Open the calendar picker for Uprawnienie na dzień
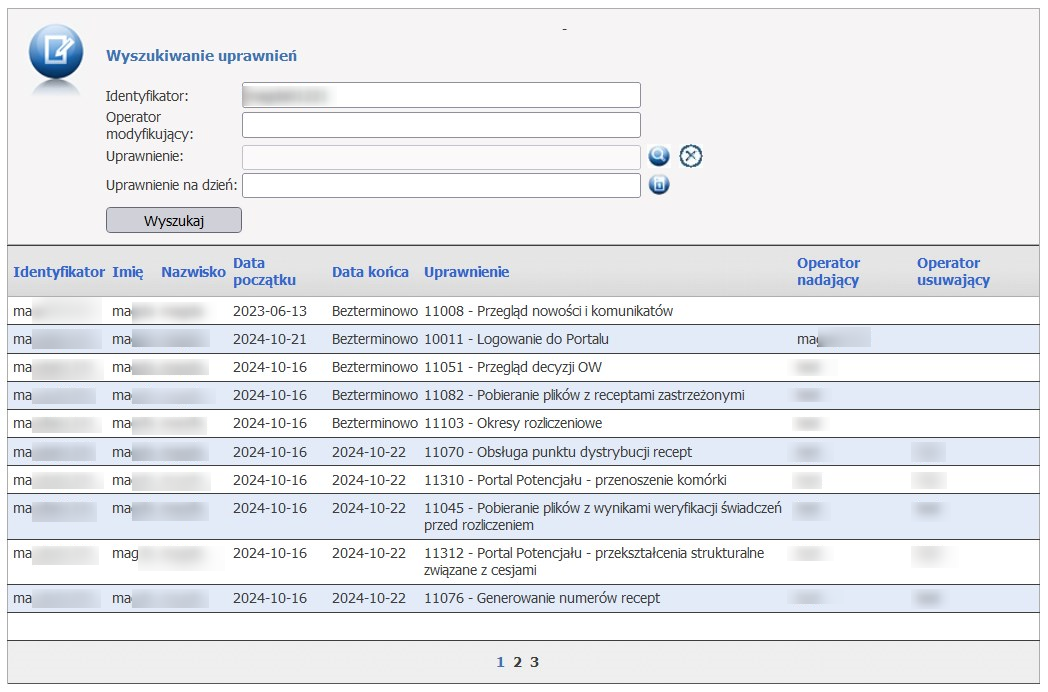1048x692 pixels. [x=658, y=185]
